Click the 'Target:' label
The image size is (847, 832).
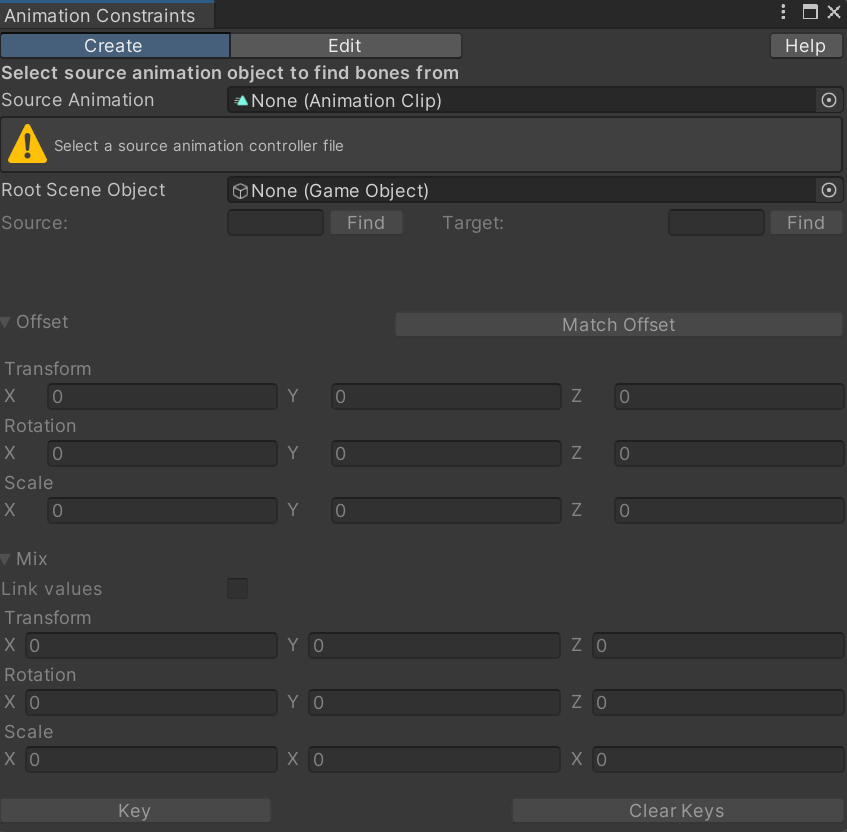tap(473, 223)
